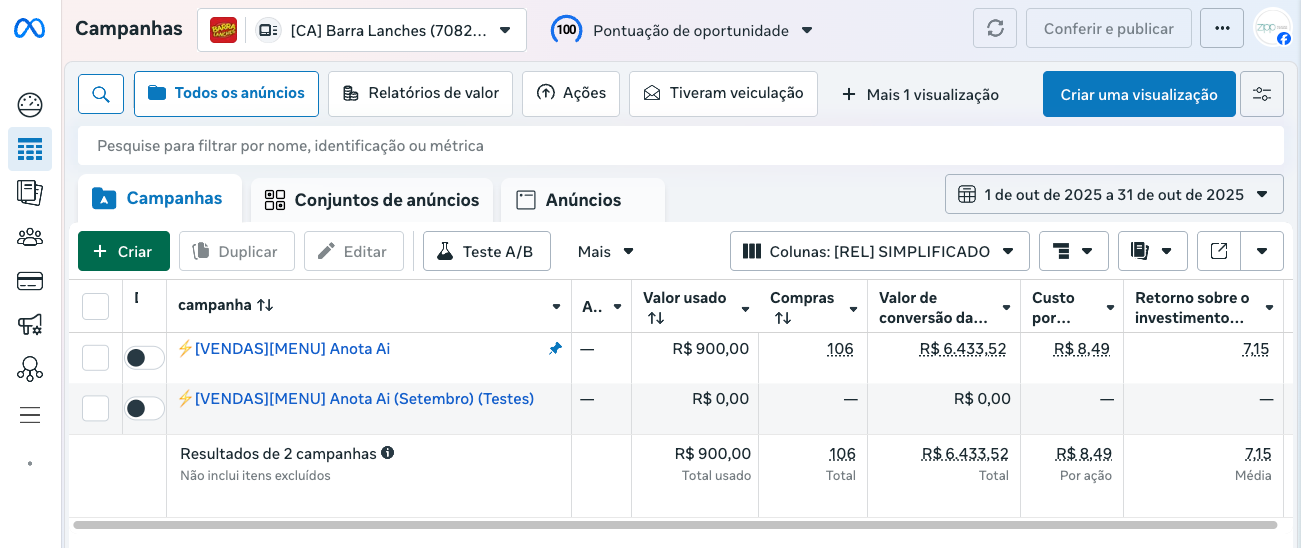Expand the Colunas: [REL] SIMPLIFICADO dropdown
Viewport: 1301px width, 548px height.
[879, 251]
